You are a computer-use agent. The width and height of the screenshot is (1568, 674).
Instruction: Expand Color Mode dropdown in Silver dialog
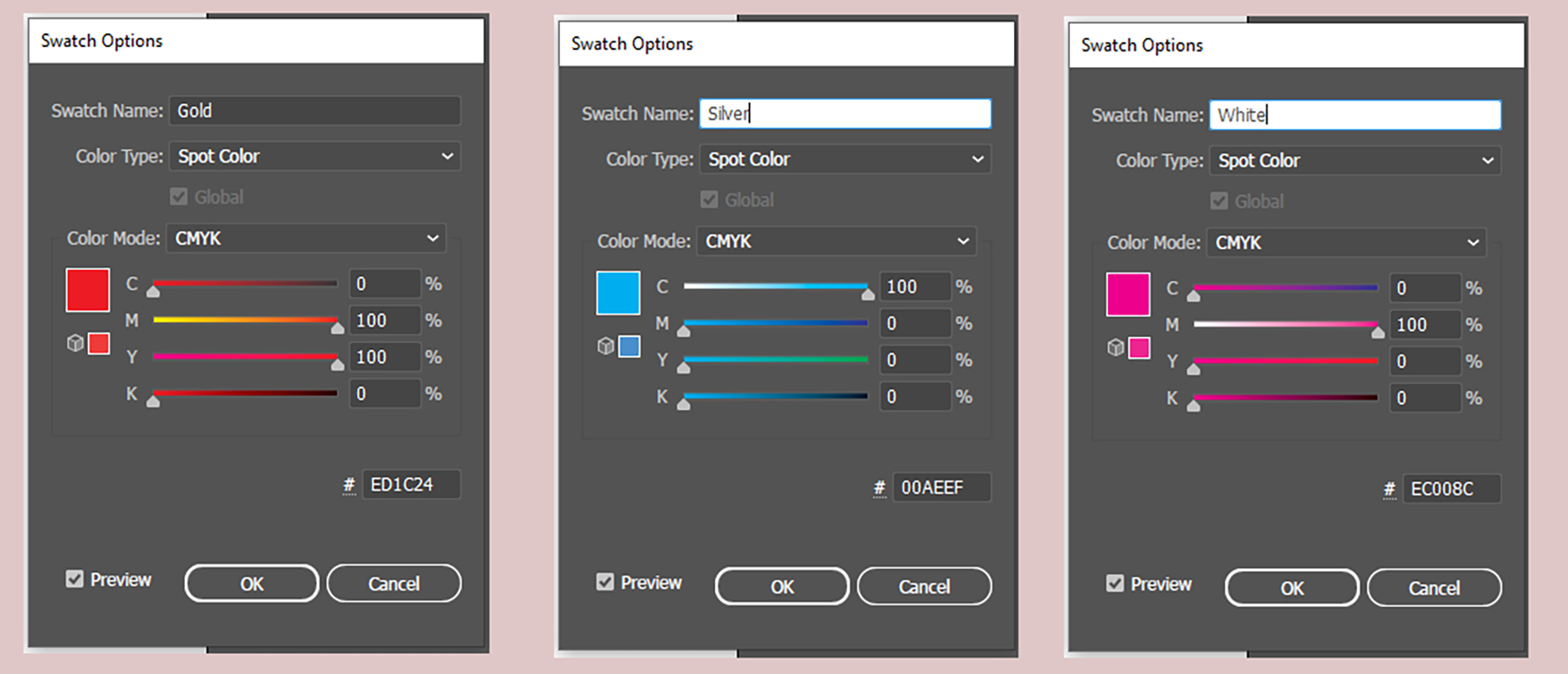(836, 241)
